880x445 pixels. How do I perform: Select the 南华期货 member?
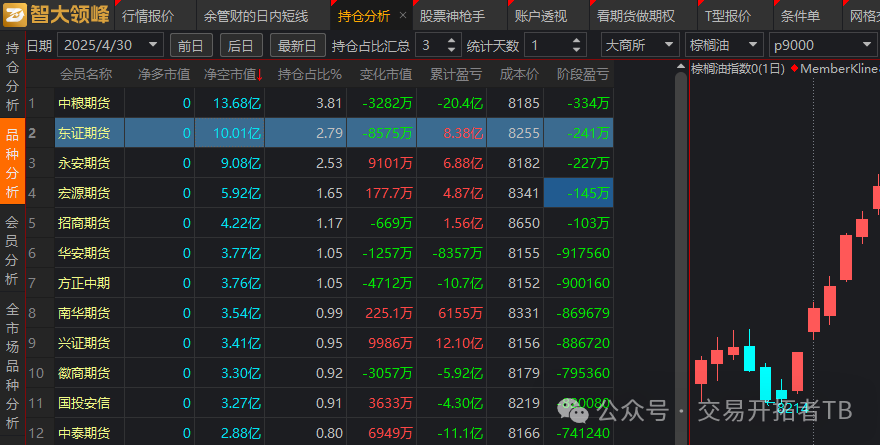point(84,313)
